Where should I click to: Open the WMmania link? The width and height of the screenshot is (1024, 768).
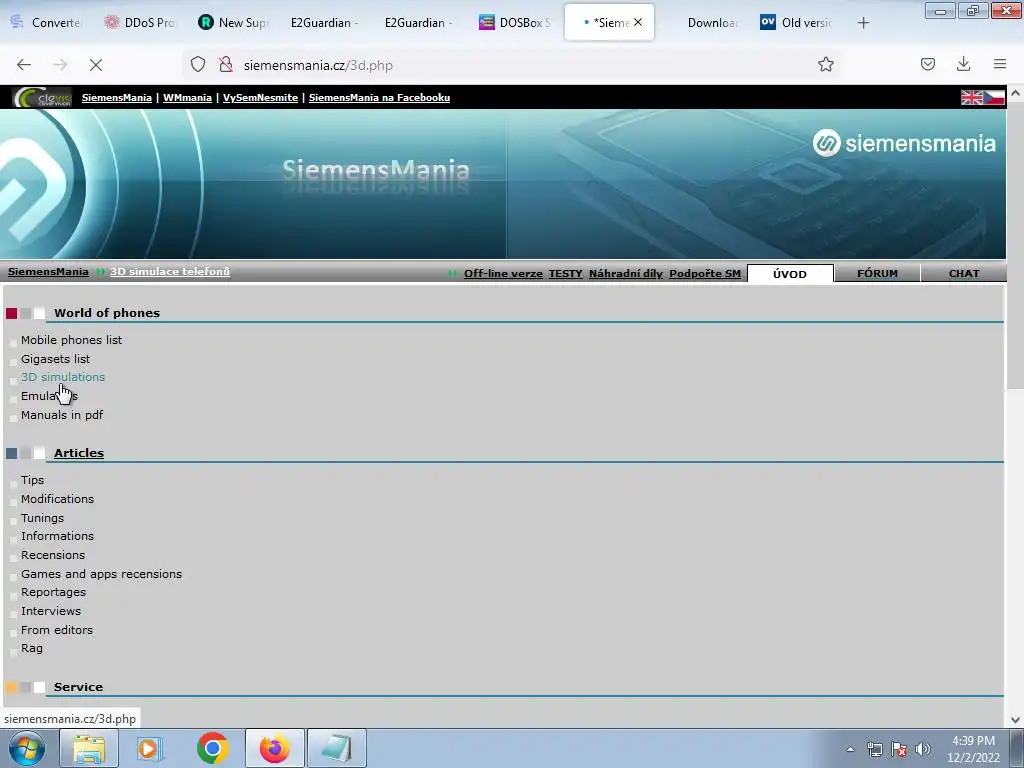tap(187, 97)
